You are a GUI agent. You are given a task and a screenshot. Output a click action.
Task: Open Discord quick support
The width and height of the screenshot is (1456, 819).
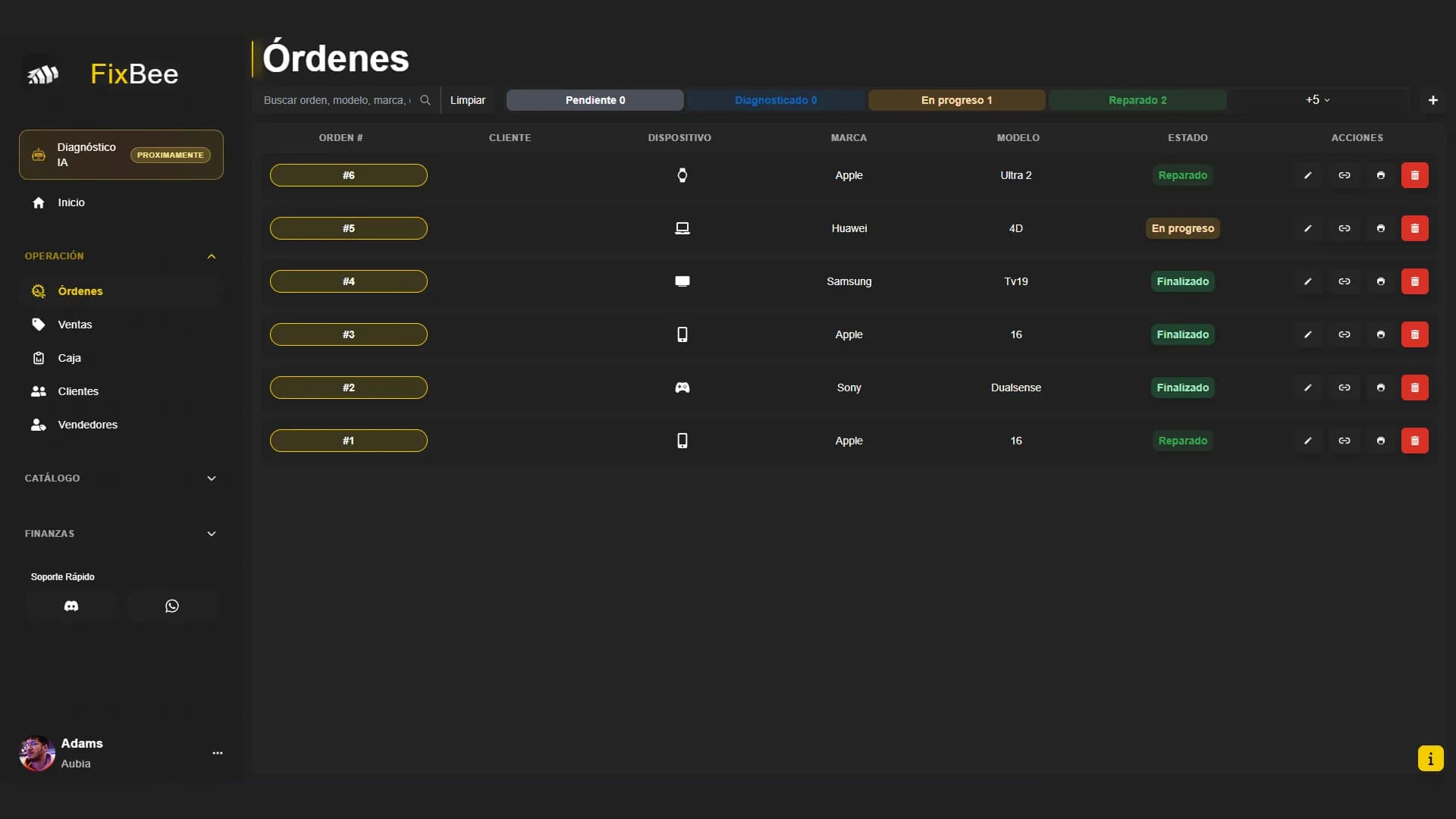(x=71, y=606)
